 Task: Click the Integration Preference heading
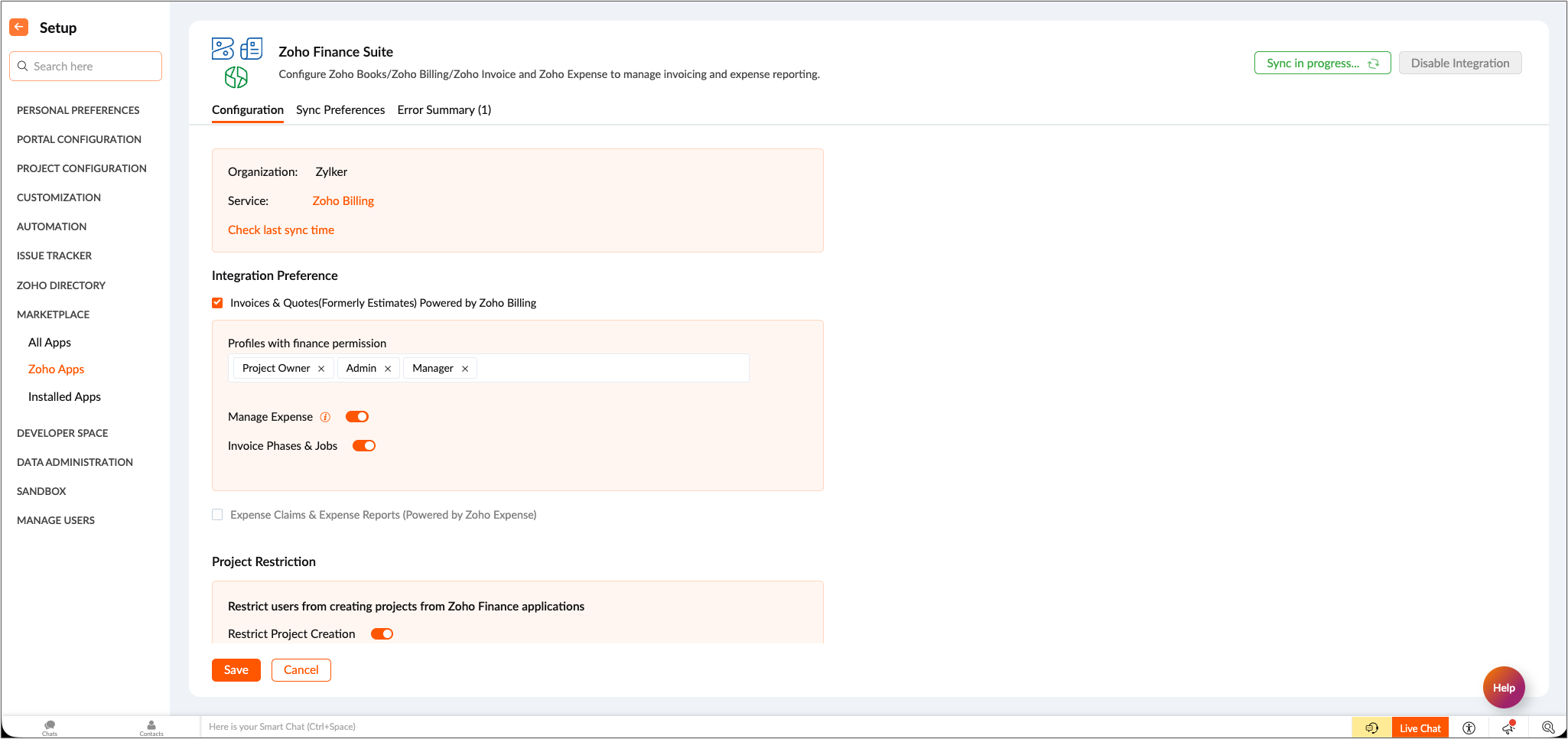[275, 276]
